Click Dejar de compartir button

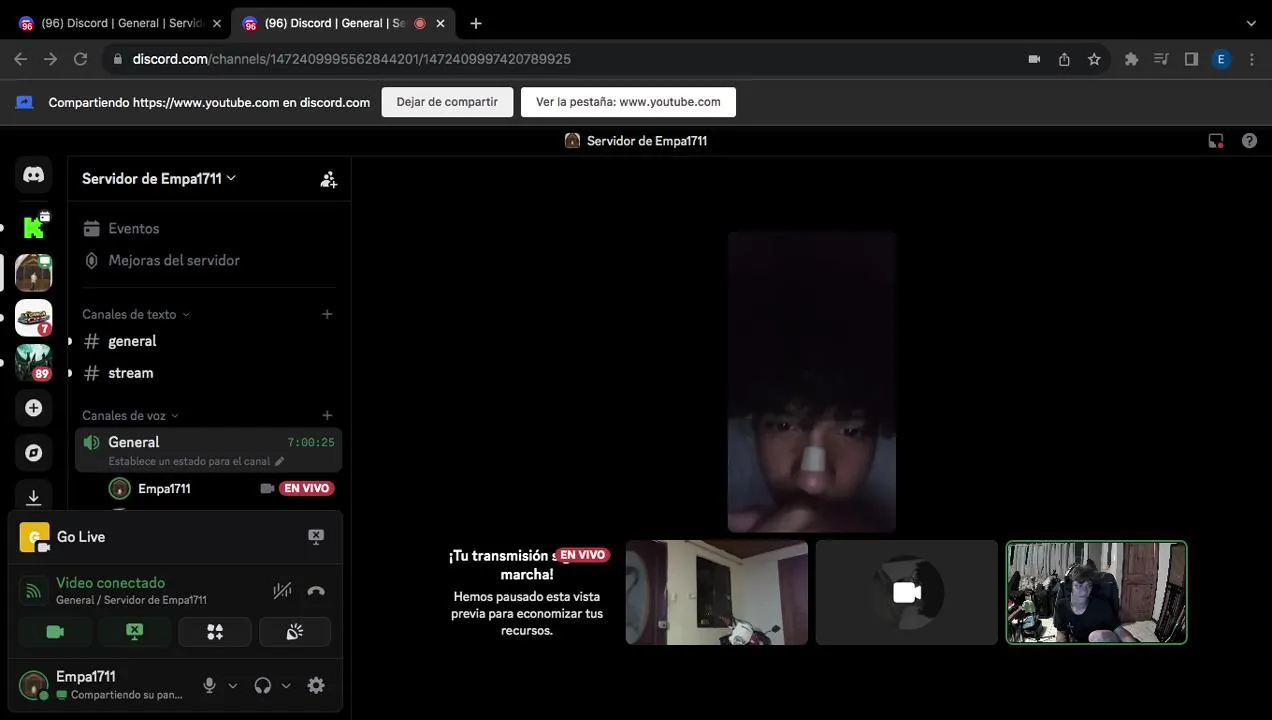[x=447, y=102]
